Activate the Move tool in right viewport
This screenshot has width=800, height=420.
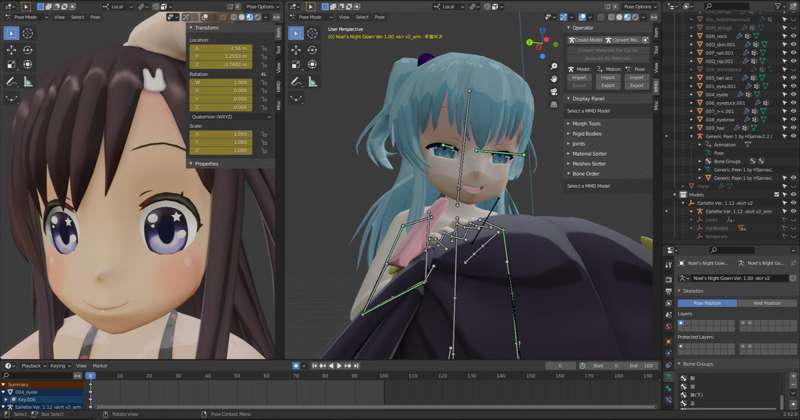[x=296, y=50]
